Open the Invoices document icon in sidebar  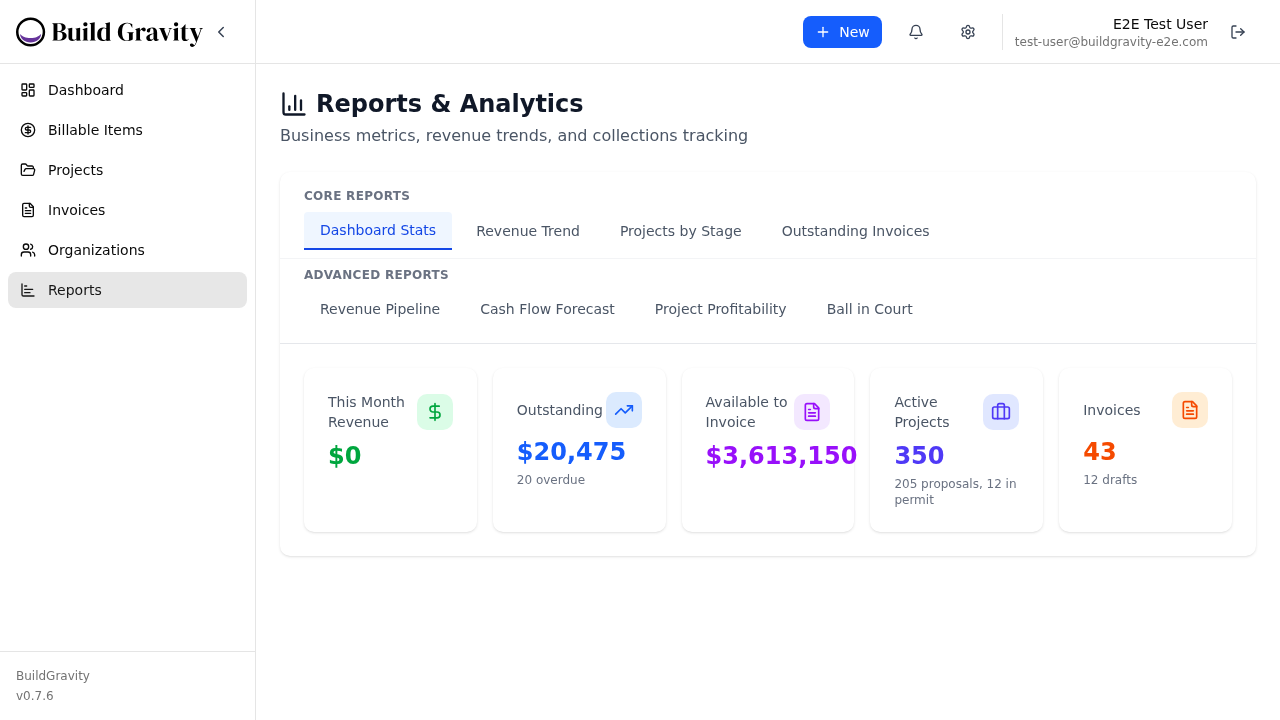point(28,210)
